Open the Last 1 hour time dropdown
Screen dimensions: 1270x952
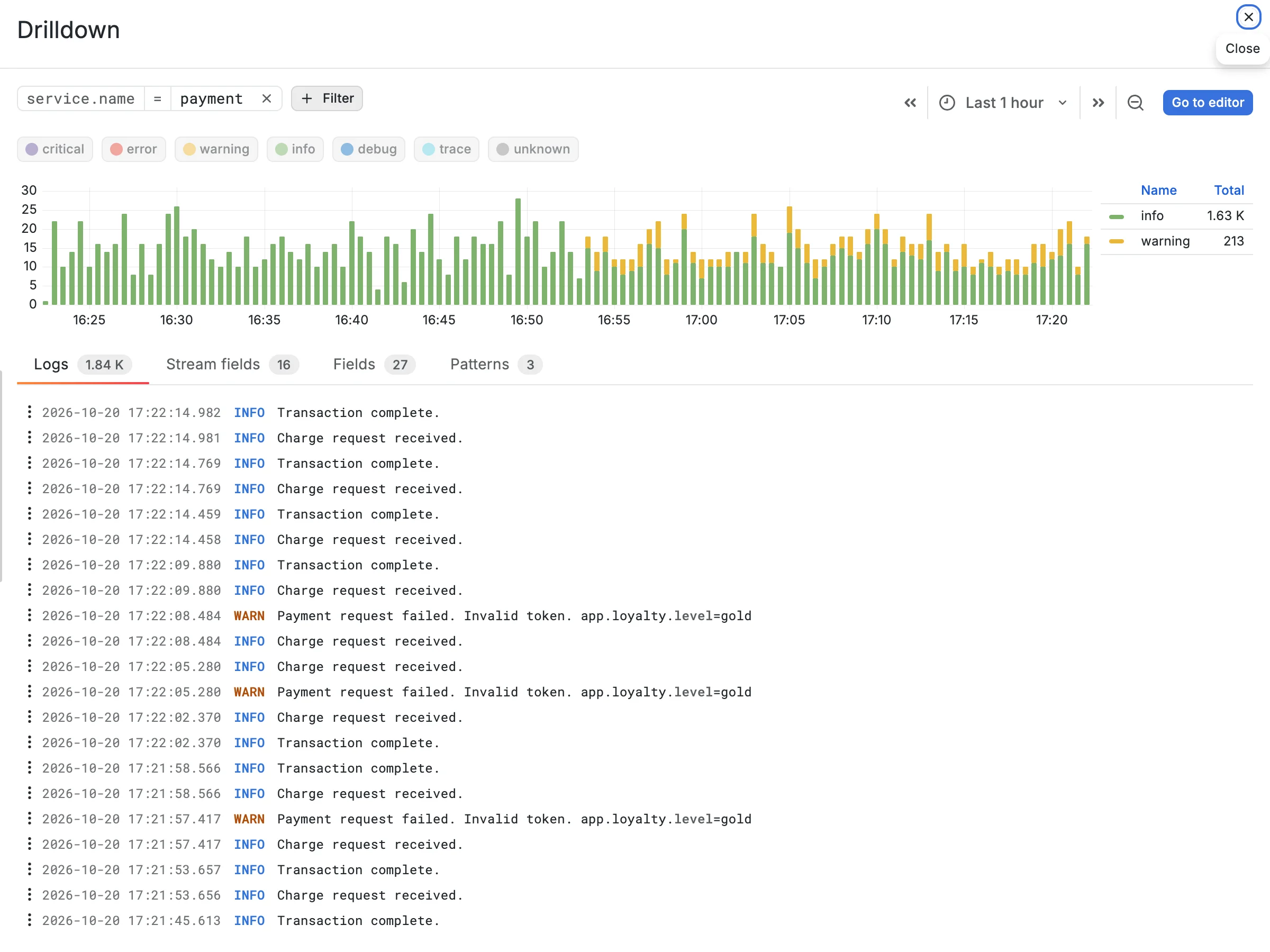point(1004,103)
